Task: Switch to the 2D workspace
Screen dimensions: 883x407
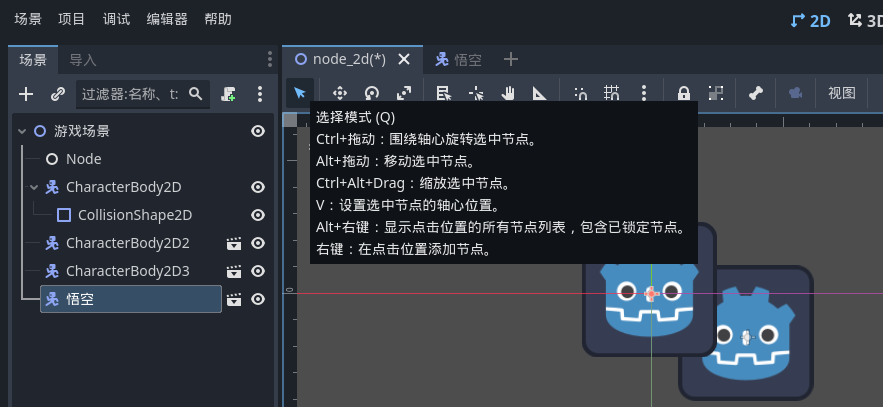Action: pyautogui.click(x=810, y=19)
